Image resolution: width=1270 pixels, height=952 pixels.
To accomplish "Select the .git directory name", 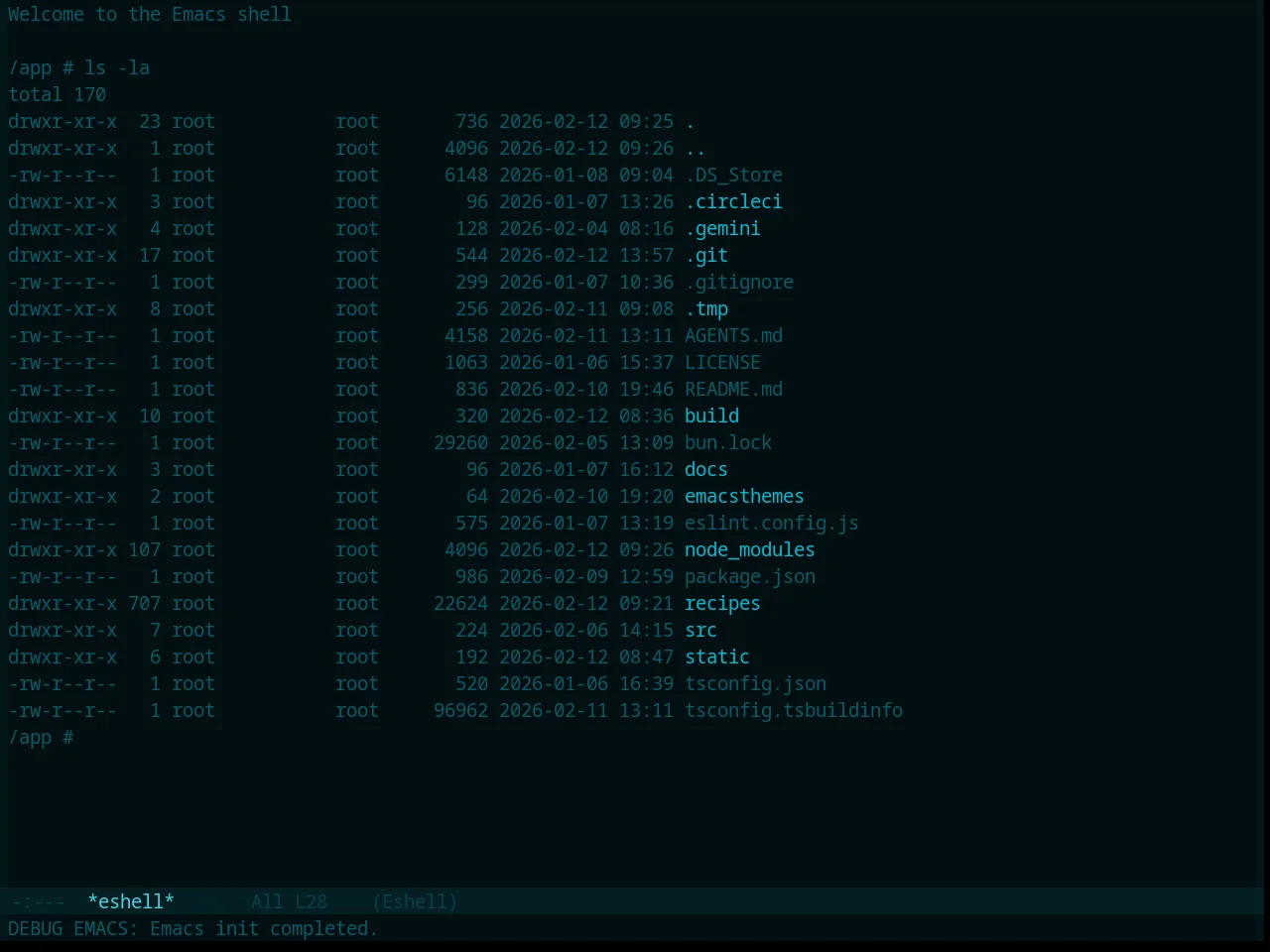I will click(706, 255).
